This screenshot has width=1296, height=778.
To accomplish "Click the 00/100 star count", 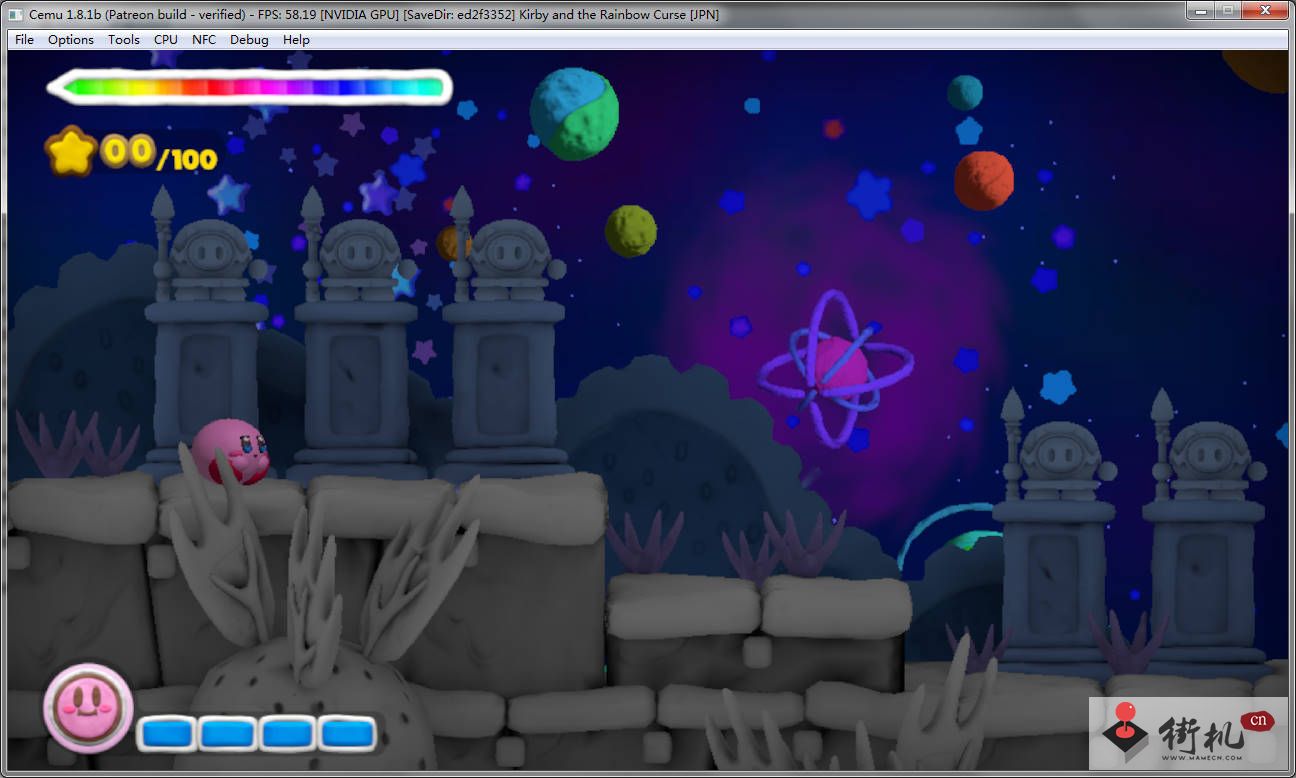I will coord(160,154).
